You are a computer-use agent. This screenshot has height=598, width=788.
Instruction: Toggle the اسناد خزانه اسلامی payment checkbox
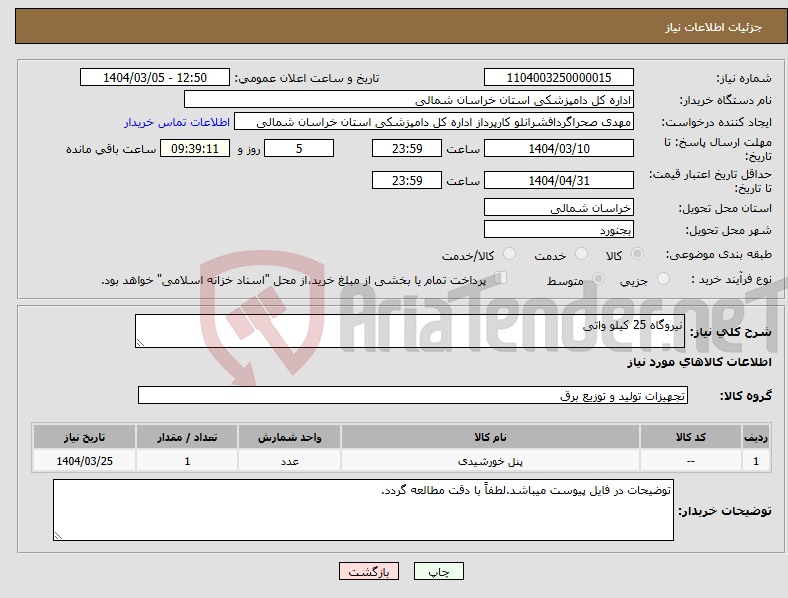click(x=501, y=278)
